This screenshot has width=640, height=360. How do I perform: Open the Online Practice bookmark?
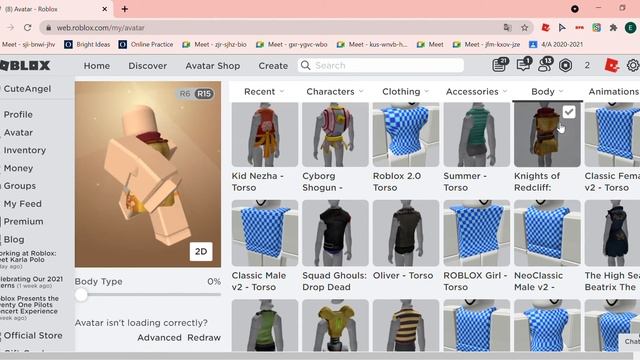[x=146, y=44]
